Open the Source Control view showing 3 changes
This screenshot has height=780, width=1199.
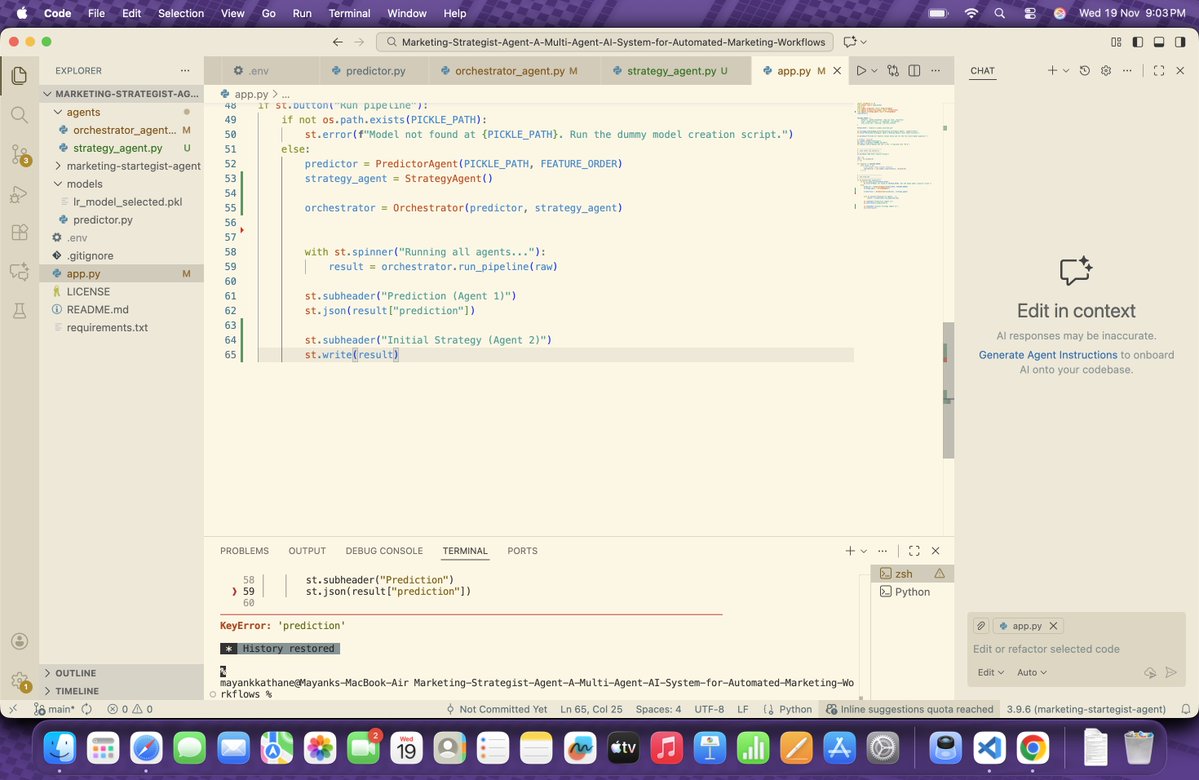pyautogui.click(x=18, y=155)
